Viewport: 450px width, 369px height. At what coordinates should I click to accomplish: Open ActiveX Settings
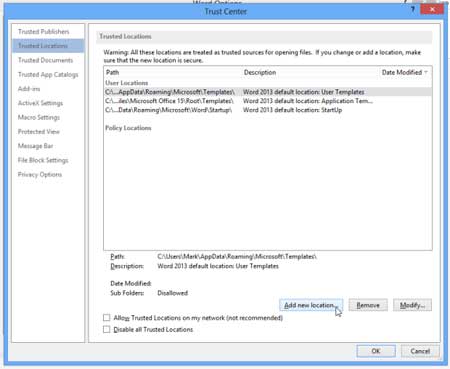point(40,103)
